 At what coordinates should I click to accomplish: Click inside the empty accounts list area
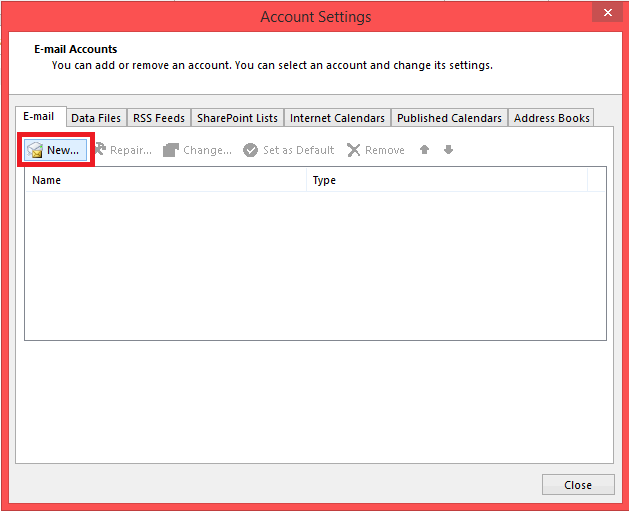tap(315, 265)
